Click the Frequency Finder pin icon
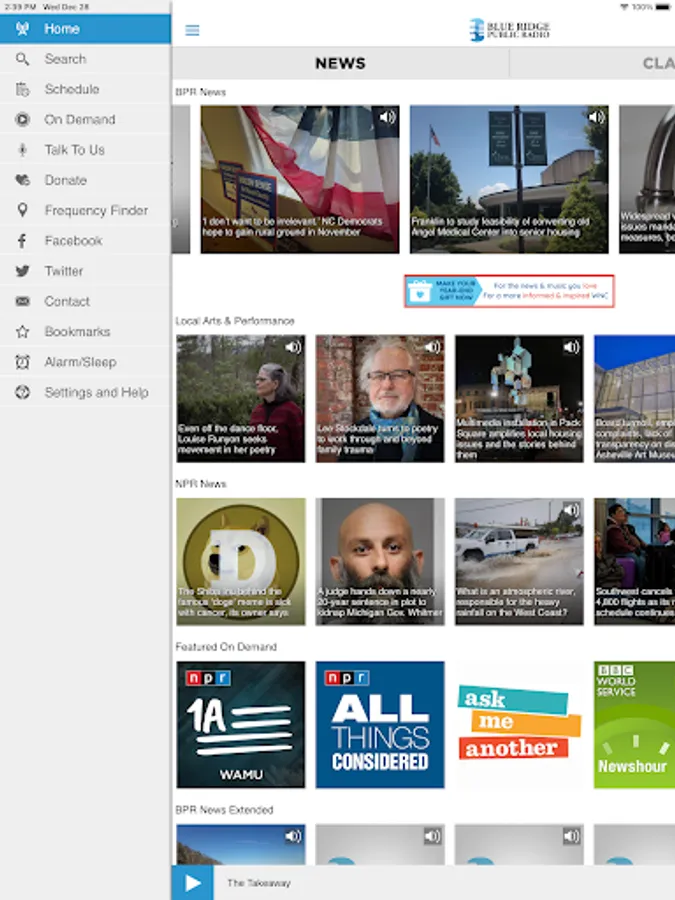675x900 pixels. (22, 210)
